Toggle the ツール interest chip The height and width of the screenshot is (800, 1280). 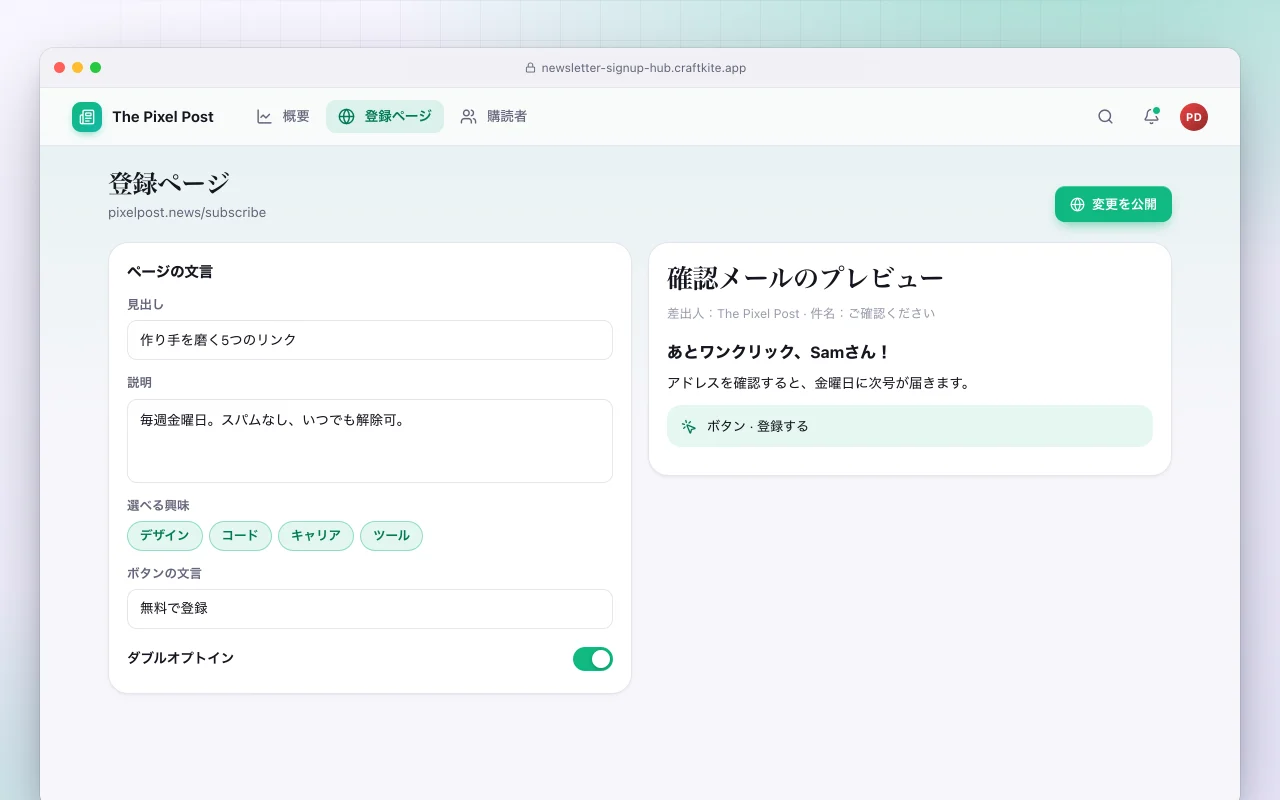(x=391, y=536)
